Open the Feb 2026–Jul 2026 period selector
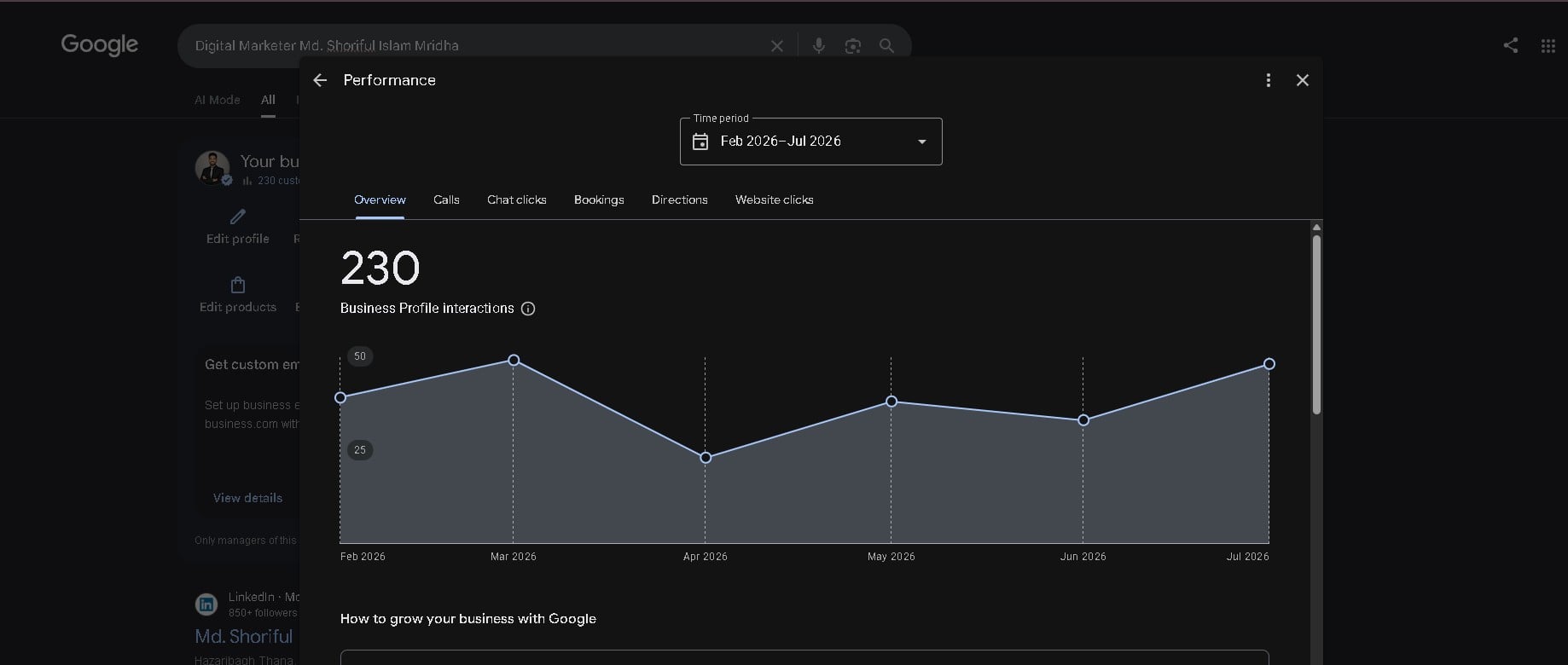Image resolution: width=1568 pixels, height=665 pixels. pyautogui.click(x=810, y=142)
